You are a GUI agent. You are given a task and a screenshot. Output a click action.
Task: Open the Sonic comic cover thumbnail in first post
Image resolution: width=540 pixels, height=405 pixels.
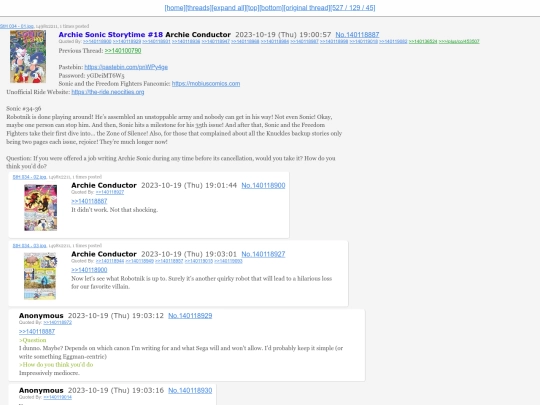[x=28, y=56]
